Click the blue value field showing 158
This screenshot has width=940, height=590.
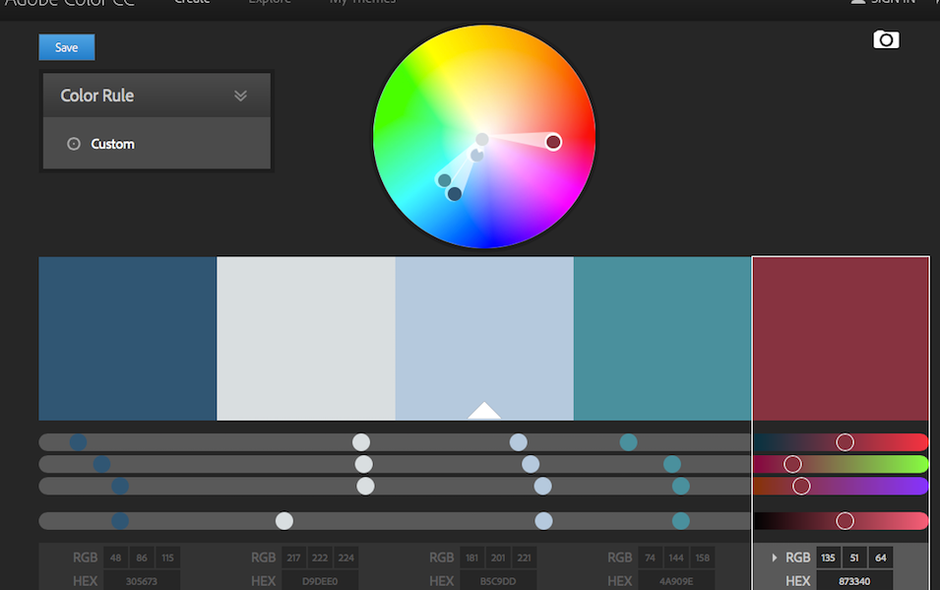(702, 558)
